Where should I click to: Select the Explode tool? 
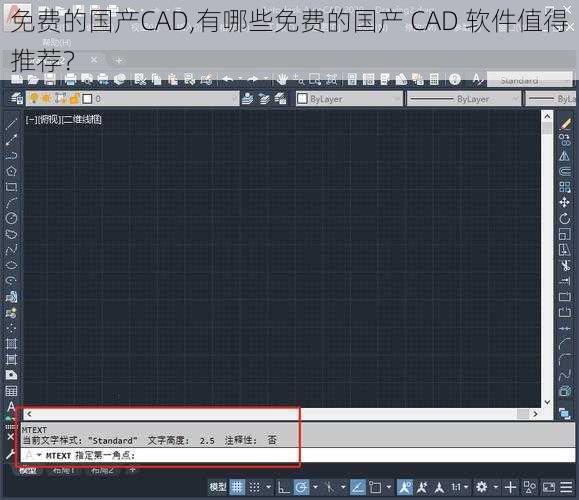click(x=565, y=391)
